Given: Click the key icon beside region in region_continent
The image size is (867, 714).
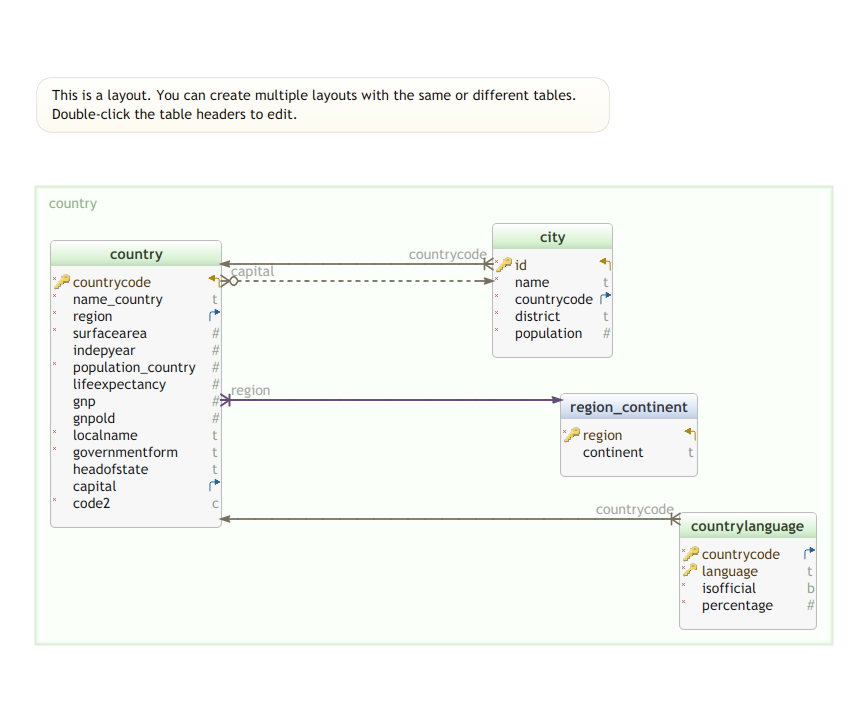Looking at the screenshot, I should (x=573, y=435).
